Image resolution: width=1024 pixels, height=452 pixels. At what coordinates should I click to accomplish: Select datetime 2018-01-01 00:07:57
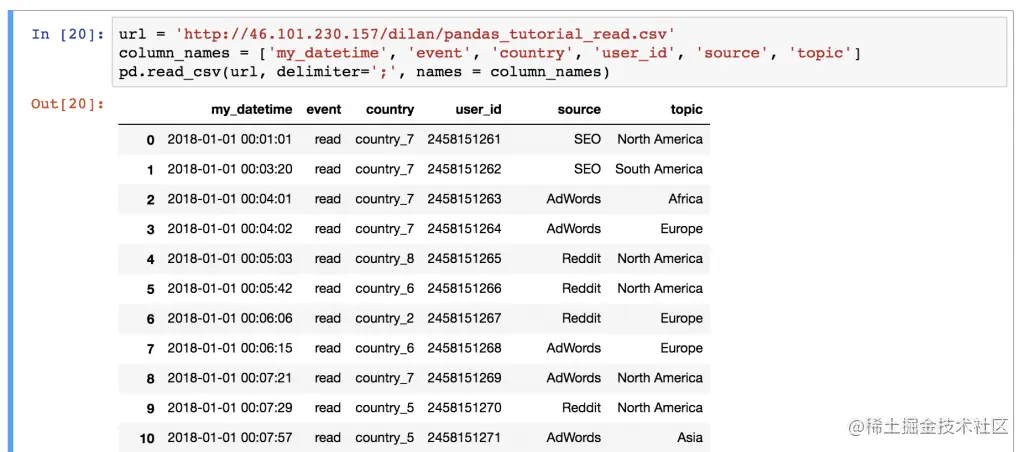(x=230, y=438)
